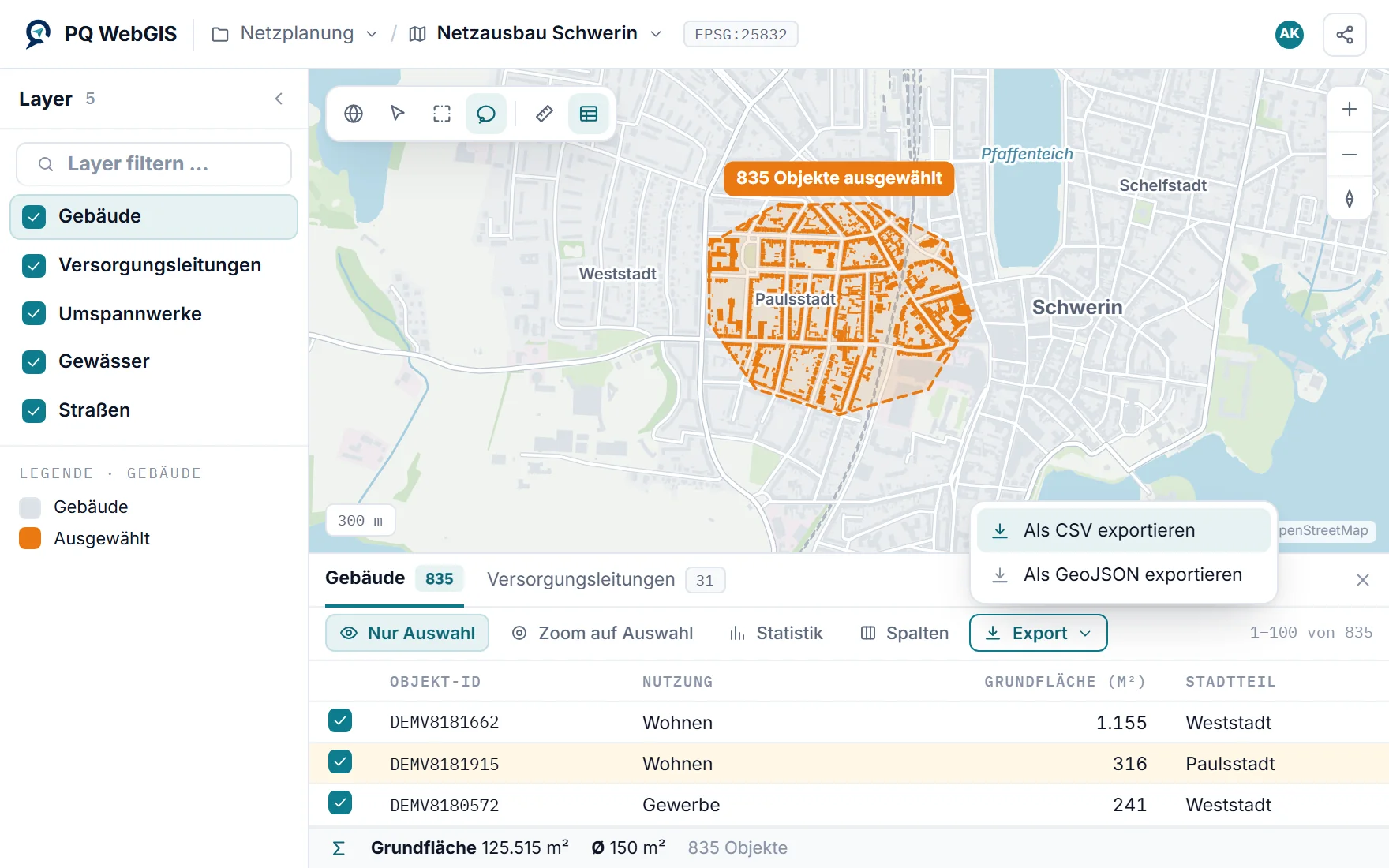Open the Export dropdown button
Screen dimensions: 1389x868
(x=1038, y=633)
